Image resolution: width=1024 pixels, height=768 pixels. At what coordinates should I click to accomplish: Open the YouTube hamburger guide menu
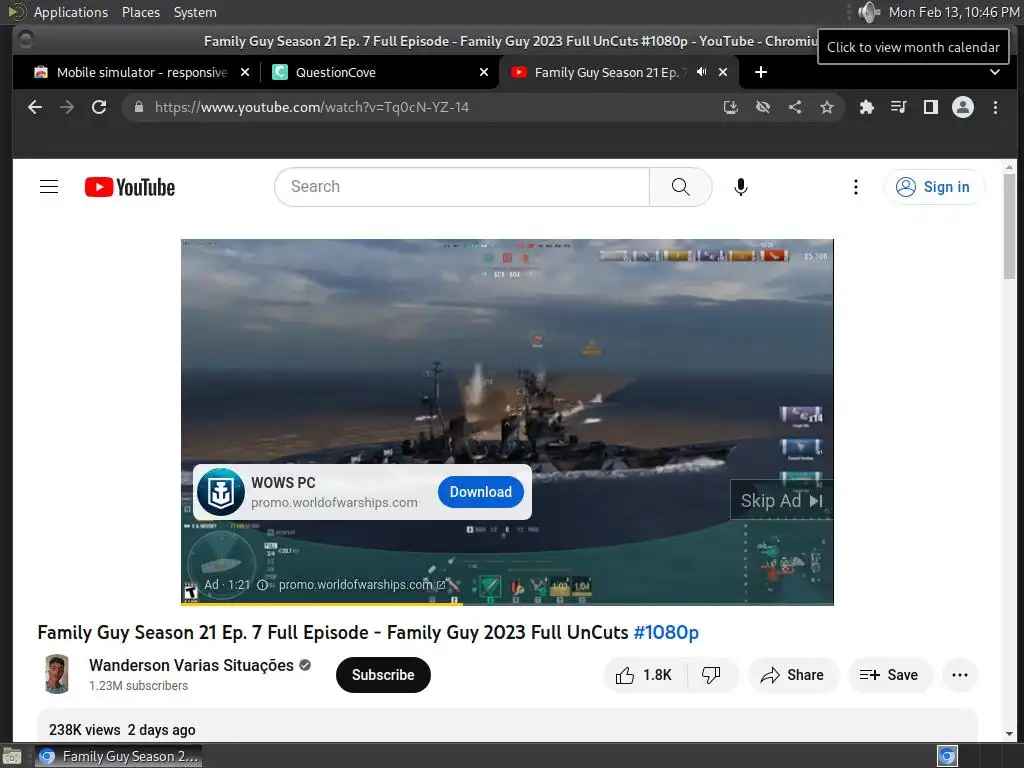pos(49,187)
